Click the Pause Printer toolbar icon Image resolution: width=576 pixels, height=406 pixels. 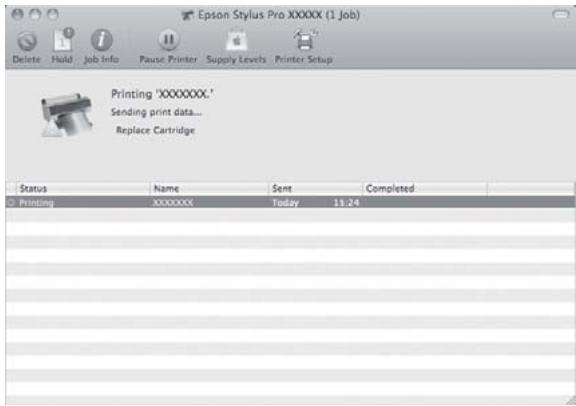169,39
